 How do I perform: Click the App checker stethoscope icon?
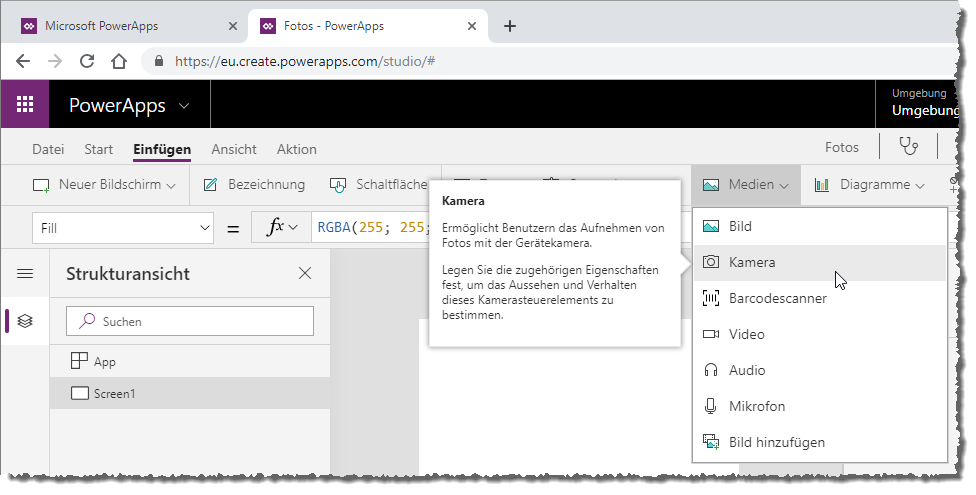pos(908,147)
